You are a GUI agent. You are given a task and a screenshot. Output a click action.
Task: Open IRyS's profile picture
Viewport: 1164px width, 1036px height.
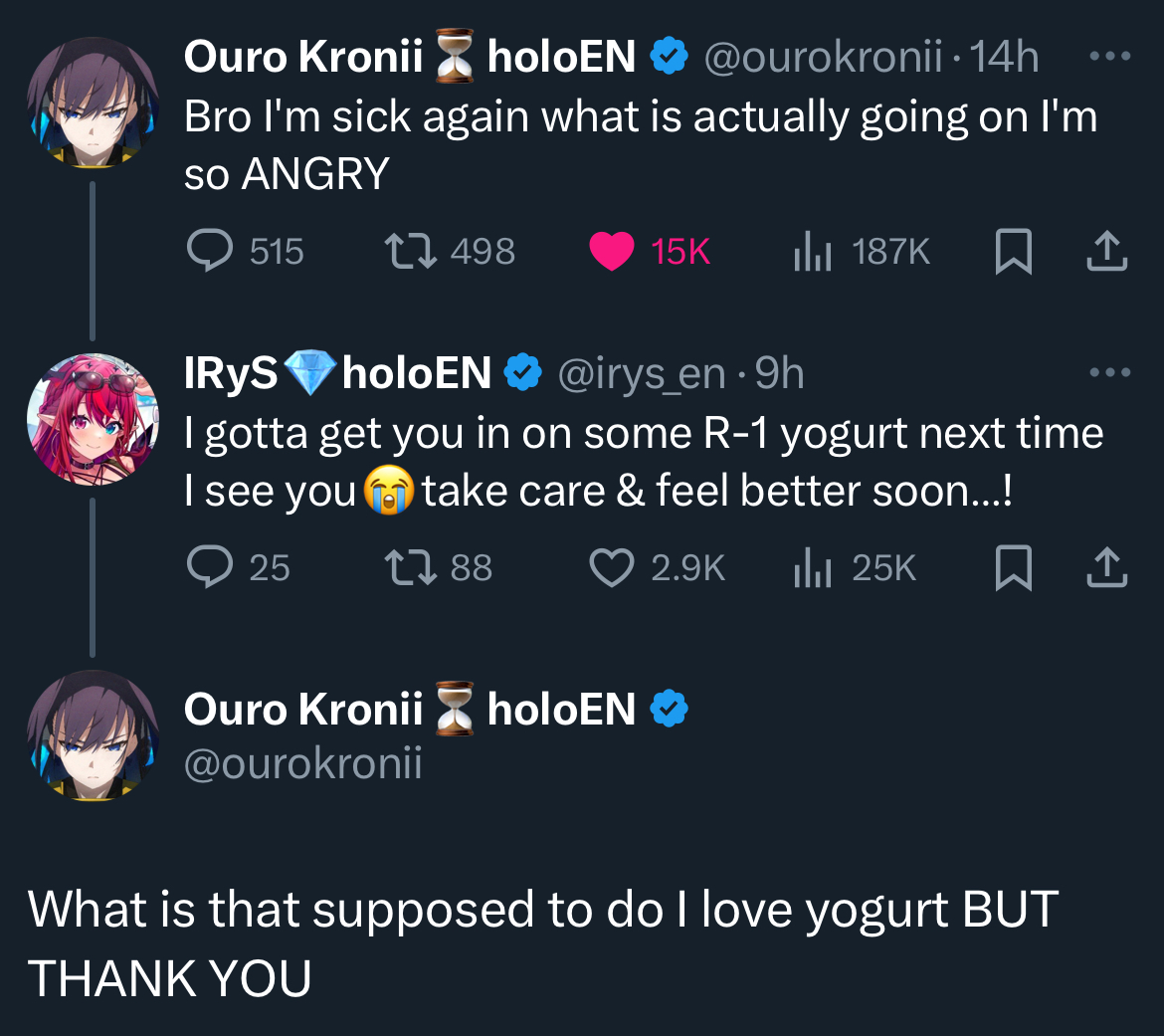pos(93,419)
